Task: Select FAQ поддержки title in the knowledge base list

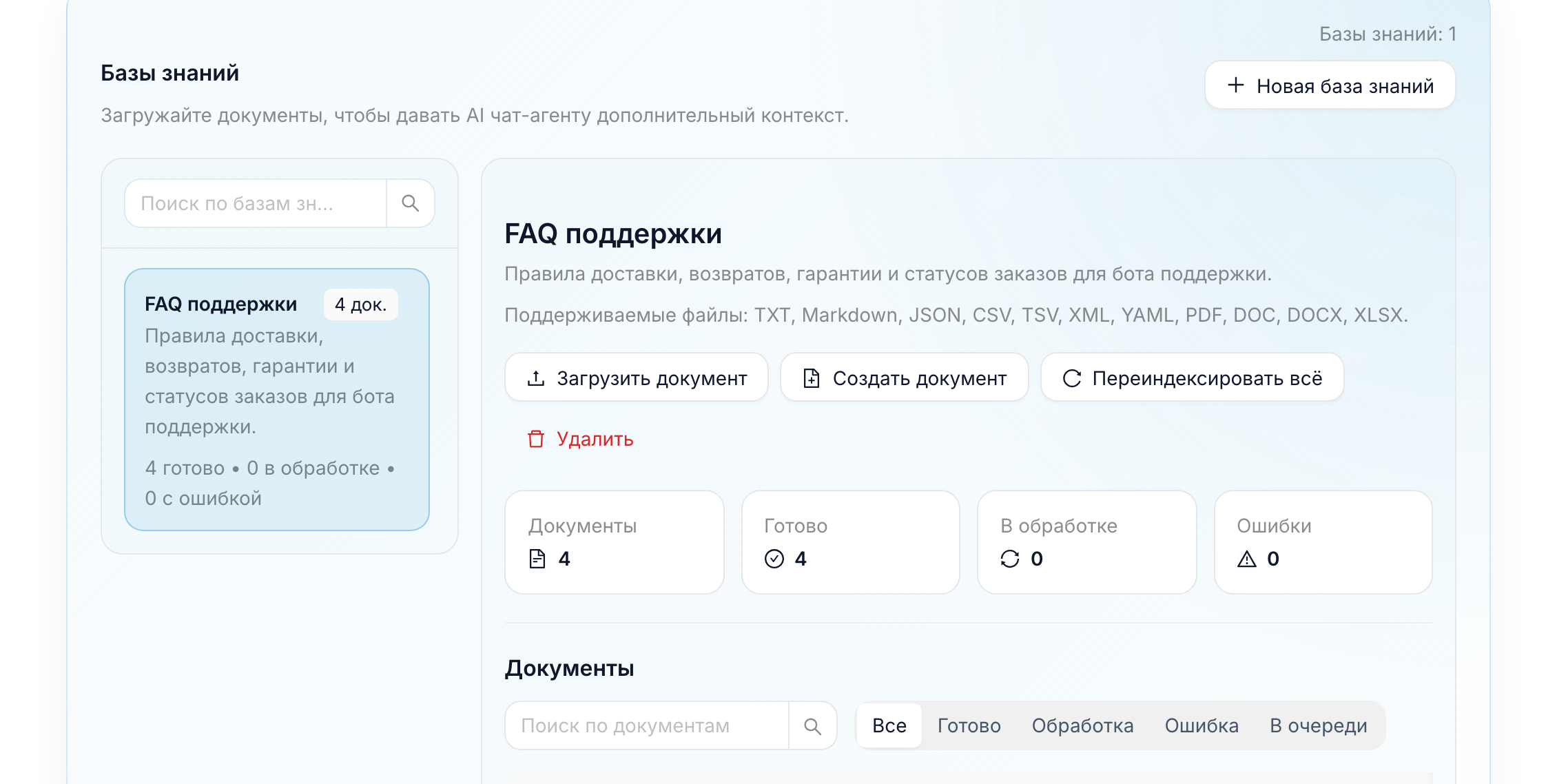Action: (x=221, y=304)
